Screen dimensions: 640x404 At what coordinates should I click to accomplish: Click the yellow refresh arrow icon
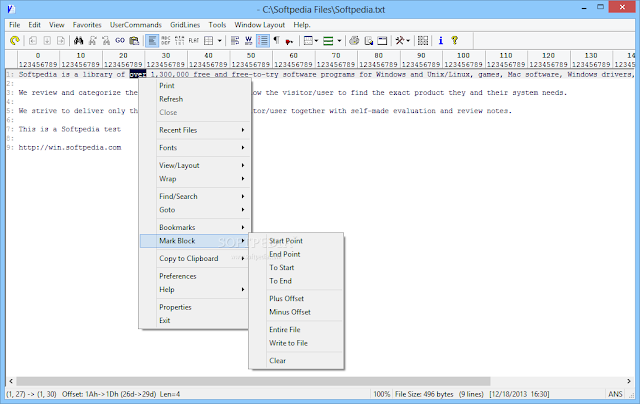point(15,40)
